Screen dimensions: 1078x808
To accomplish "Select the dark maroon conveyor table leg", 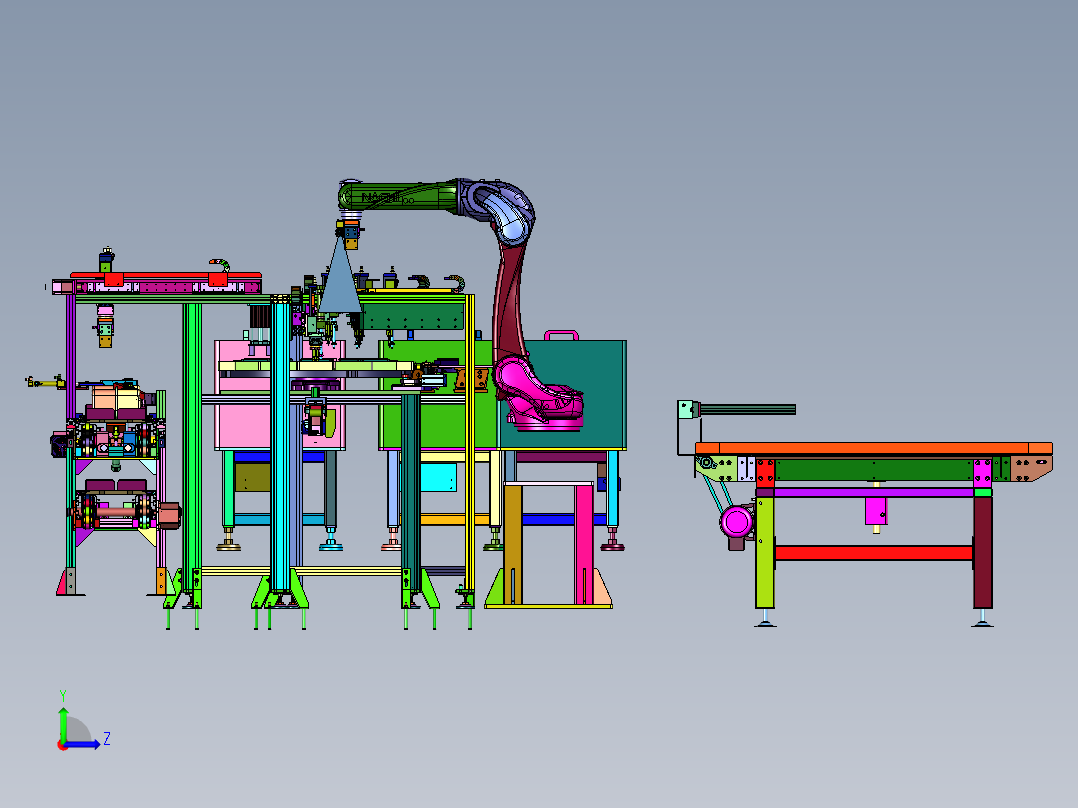I will 982,552.
